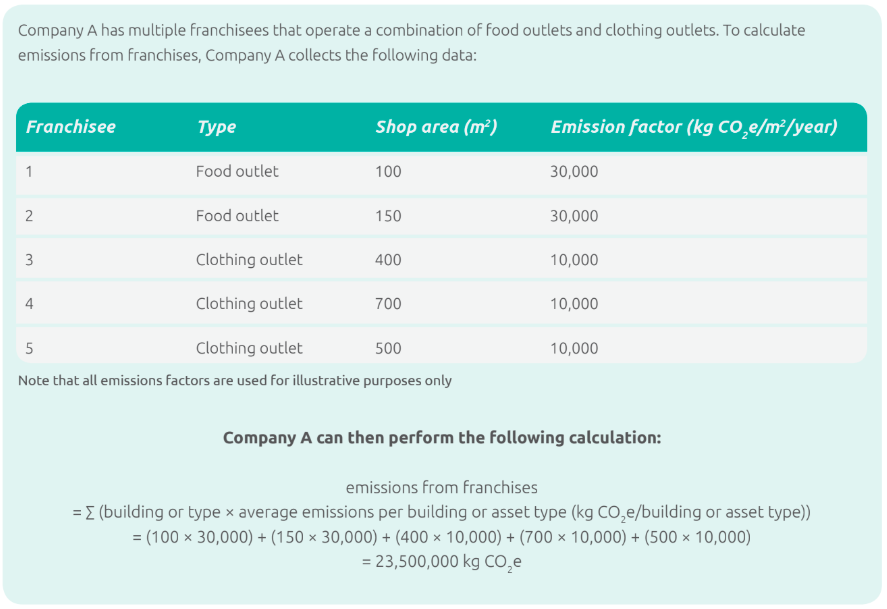
Task: Click the intro paragraph about Company A
Action: click(x=411, y=42)
